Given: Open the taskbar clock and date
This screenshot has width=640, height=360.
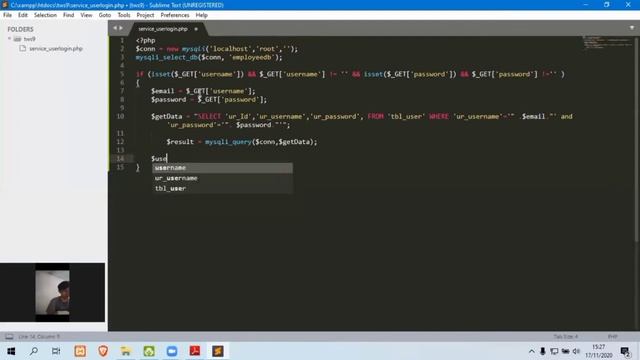Looking at the screenshot, I should point(599,351).
